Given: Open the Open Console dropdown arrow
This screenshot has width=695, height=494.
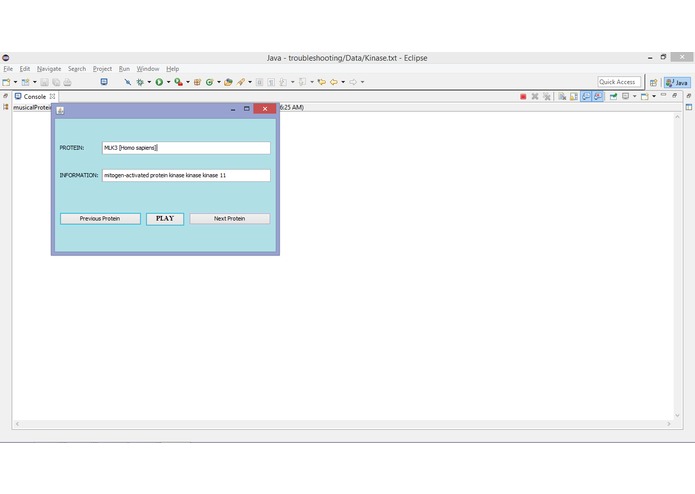Looking at the screenshot, I should click(654, 96).
